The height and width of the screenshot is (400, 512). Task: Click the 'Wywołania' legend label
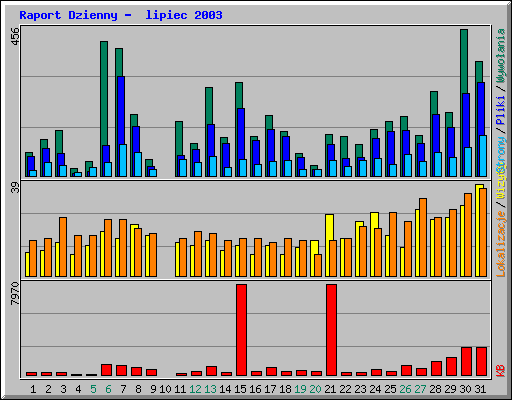coord(501,55)
